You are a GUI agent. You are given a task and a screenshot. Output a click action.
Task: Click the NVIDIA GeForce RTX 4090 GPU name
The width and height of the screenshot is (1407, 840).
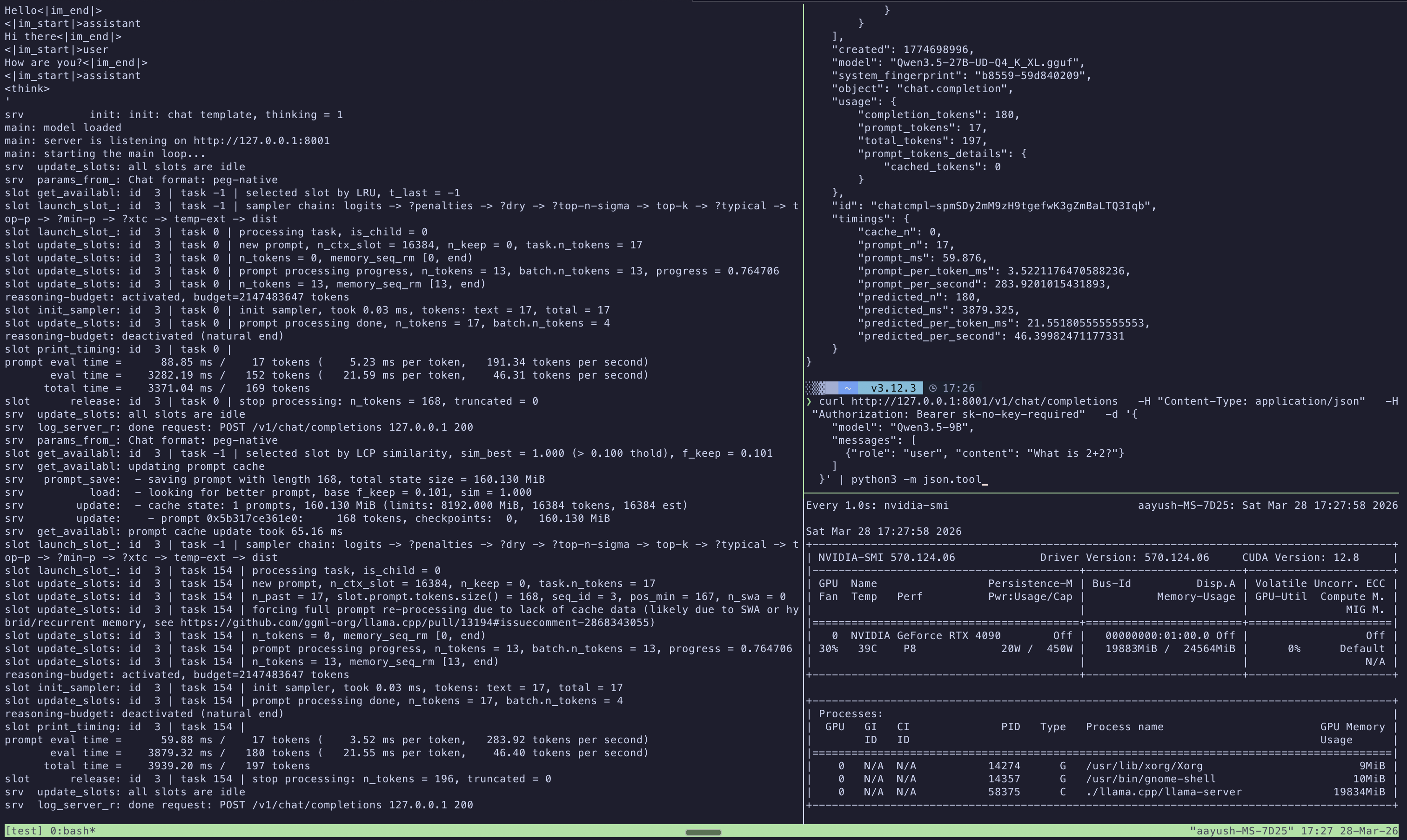(925, 636)
